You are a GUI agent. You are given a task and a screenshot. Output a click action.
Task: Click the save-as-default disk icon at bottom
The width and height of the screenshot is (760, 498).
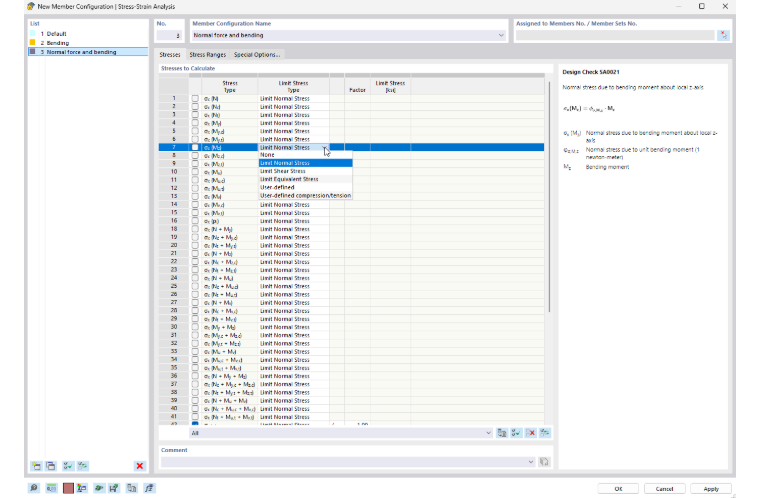tap(114, 488)
